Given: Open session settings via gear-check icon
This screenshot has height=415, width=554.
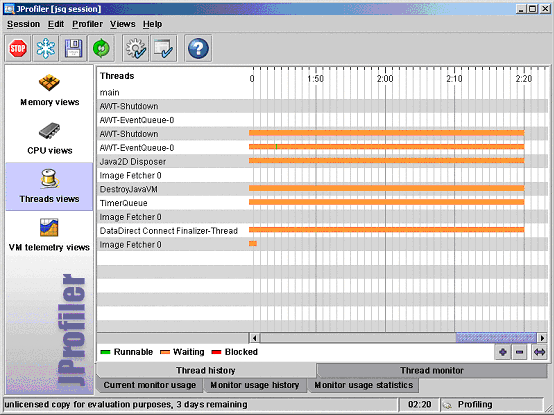Looking at the screenshot, I should pos(136,48).
